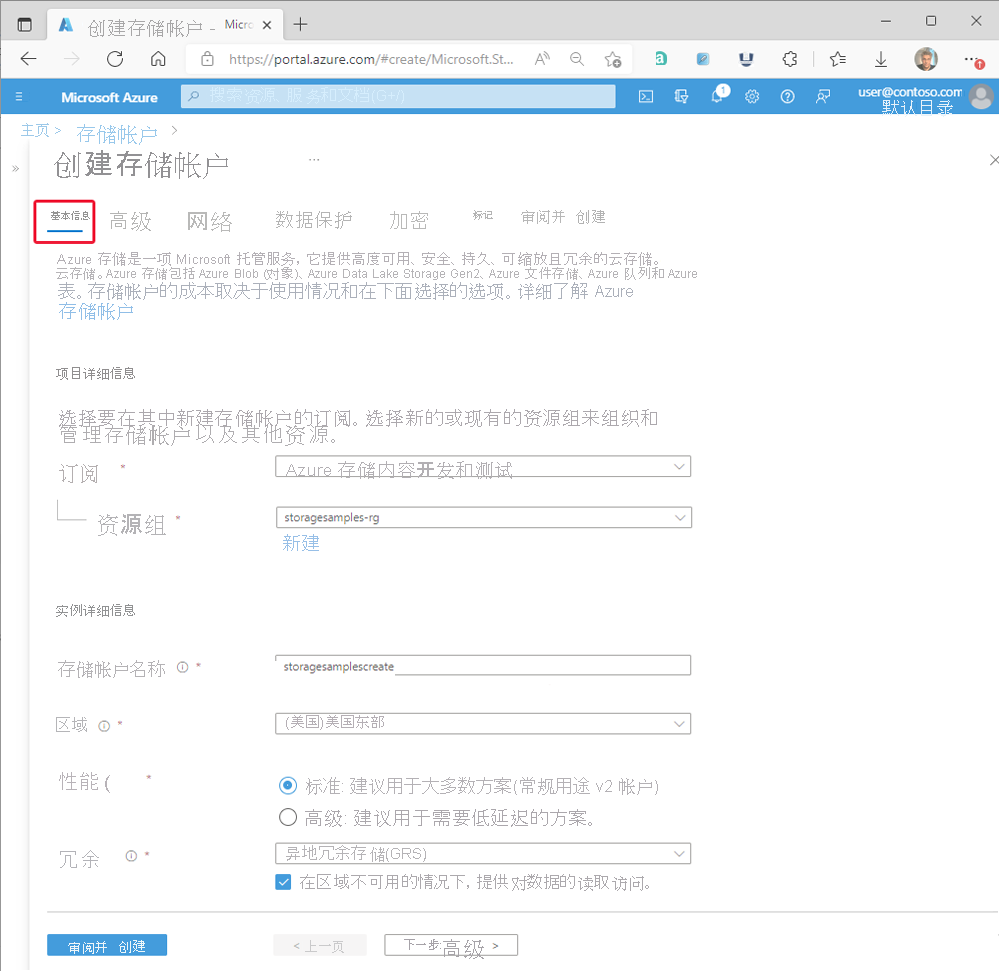Add this page to favorites star icon
999x971 pixels.
613,59
